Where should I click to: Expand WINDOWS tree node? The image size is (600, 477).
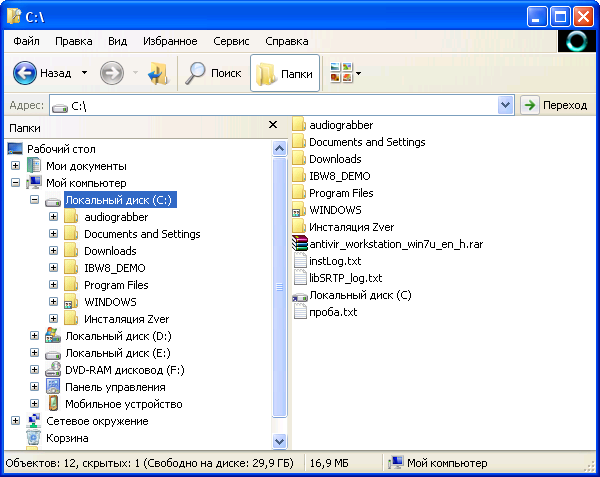pos(54,301)
